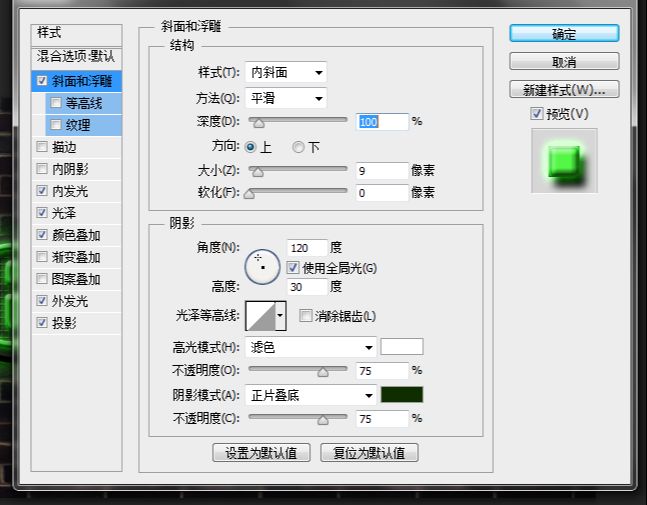Open the 光泽 settings entry
The image size is (647, 505).
[64, 213]
